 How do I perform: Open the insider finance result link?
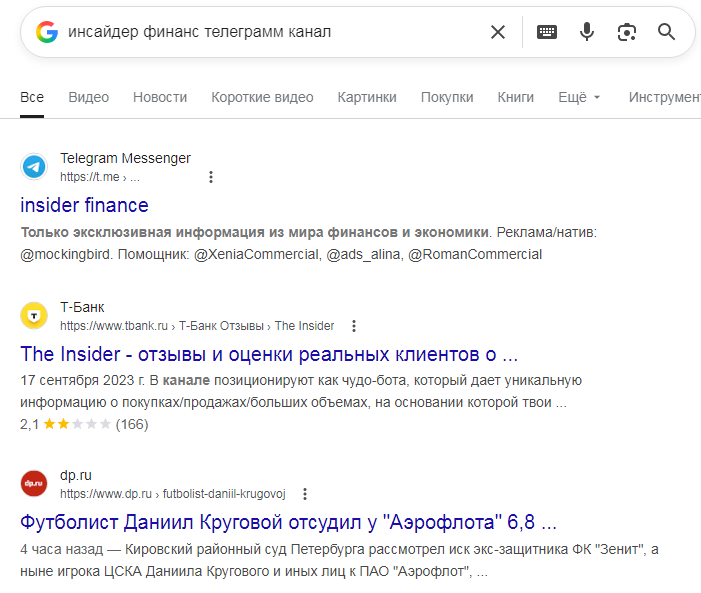click(84, 205)
